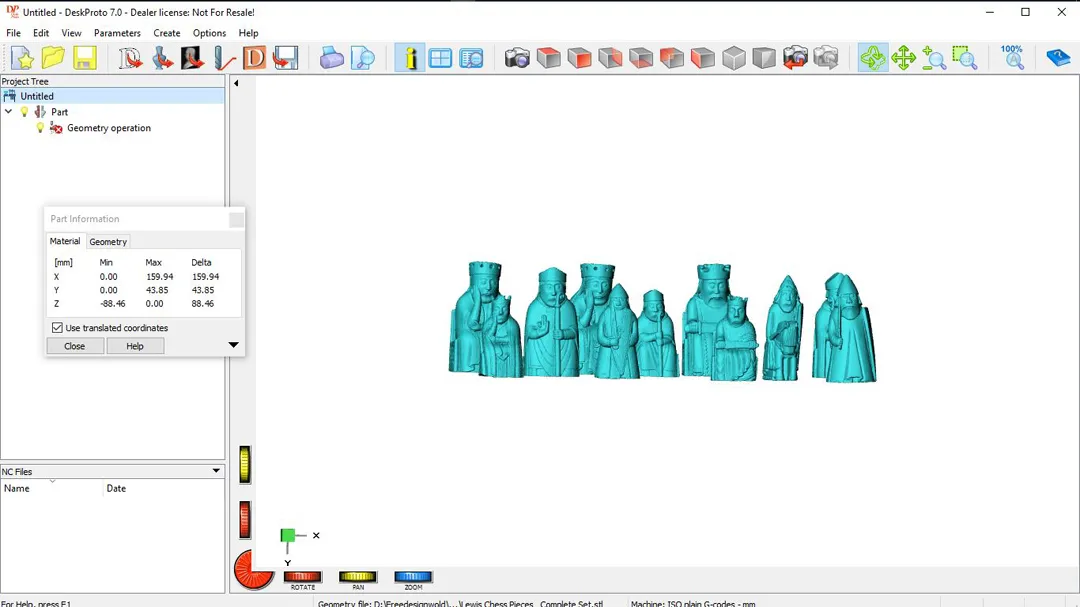Viewport: 1080px width, 607px height.
Task: Select the front view cube icon
Action: 579,58
